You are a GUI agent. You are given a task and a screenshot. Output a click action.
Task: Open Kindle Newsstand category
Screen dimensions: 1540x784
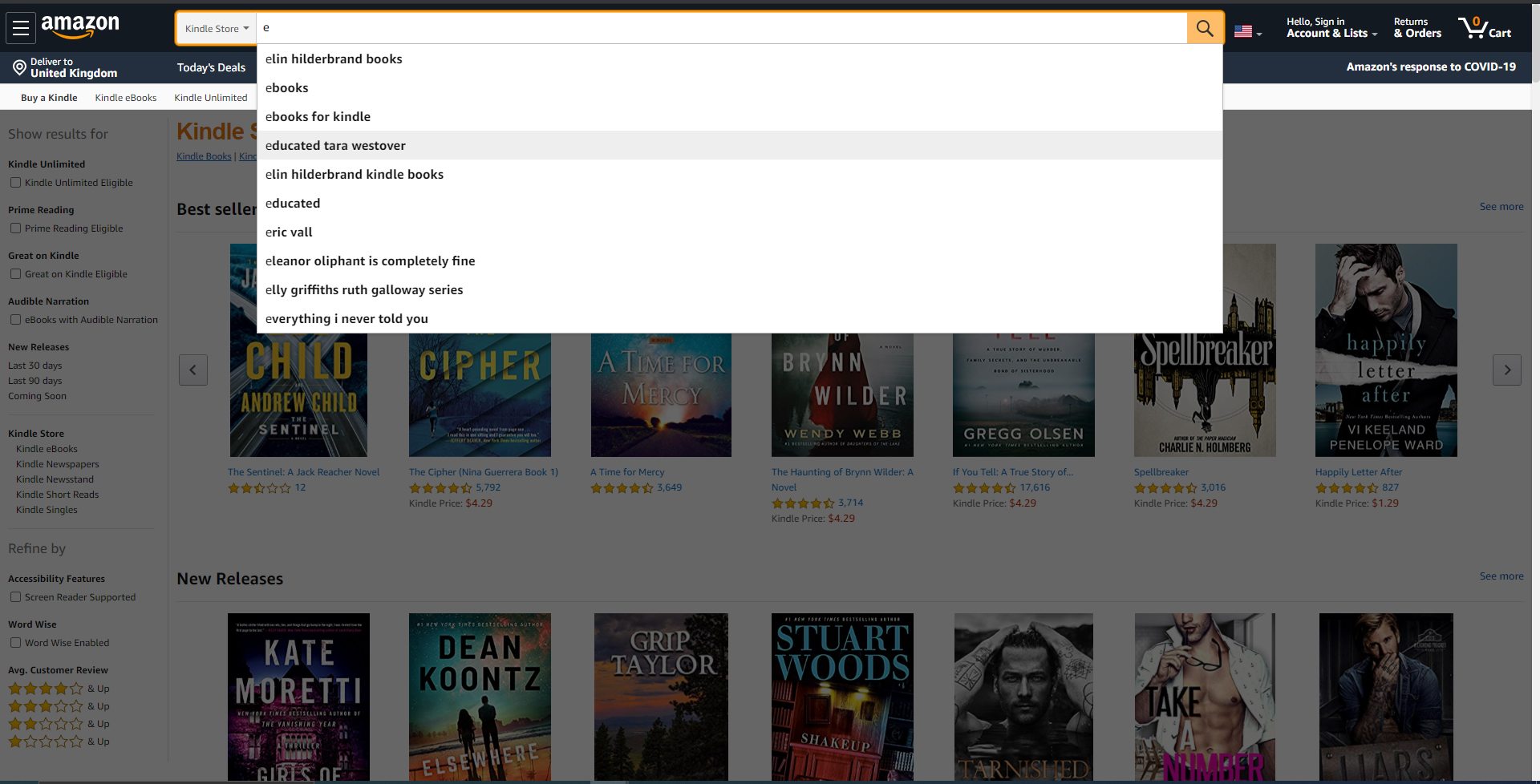pos(55,479)
